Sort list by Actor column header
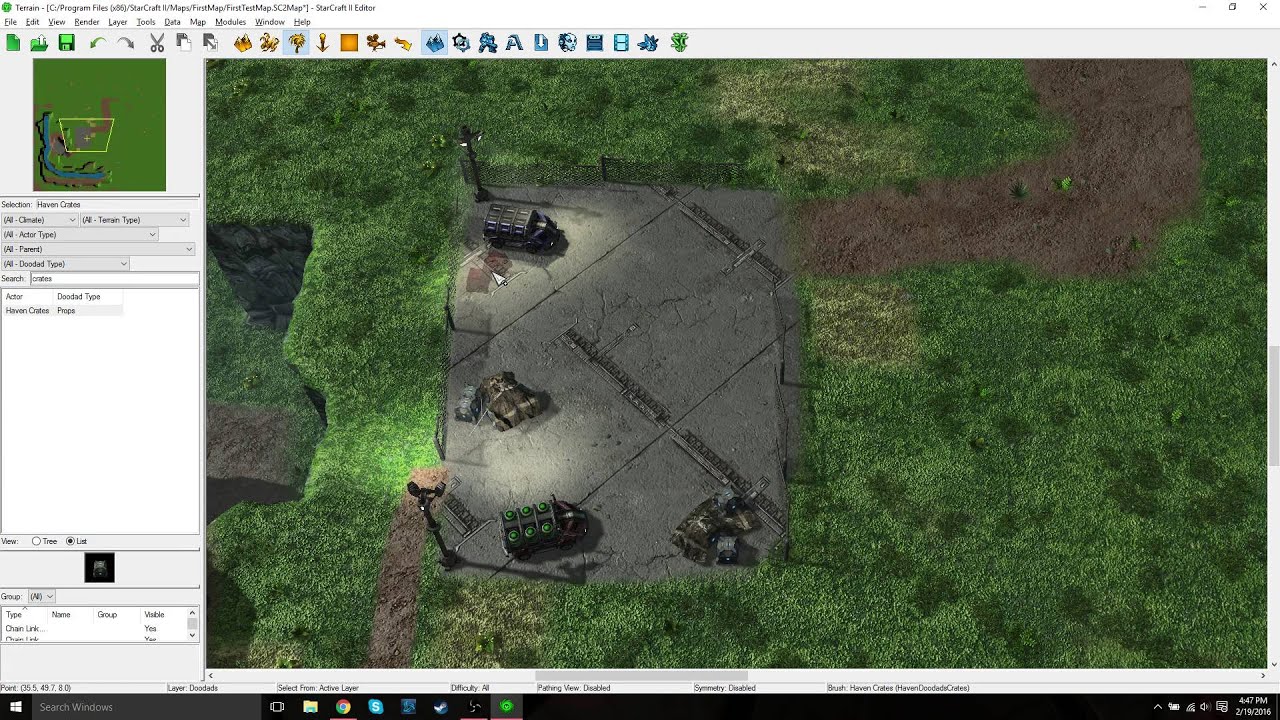This screenshot has width=1280, height=720. tap(28, 297)
